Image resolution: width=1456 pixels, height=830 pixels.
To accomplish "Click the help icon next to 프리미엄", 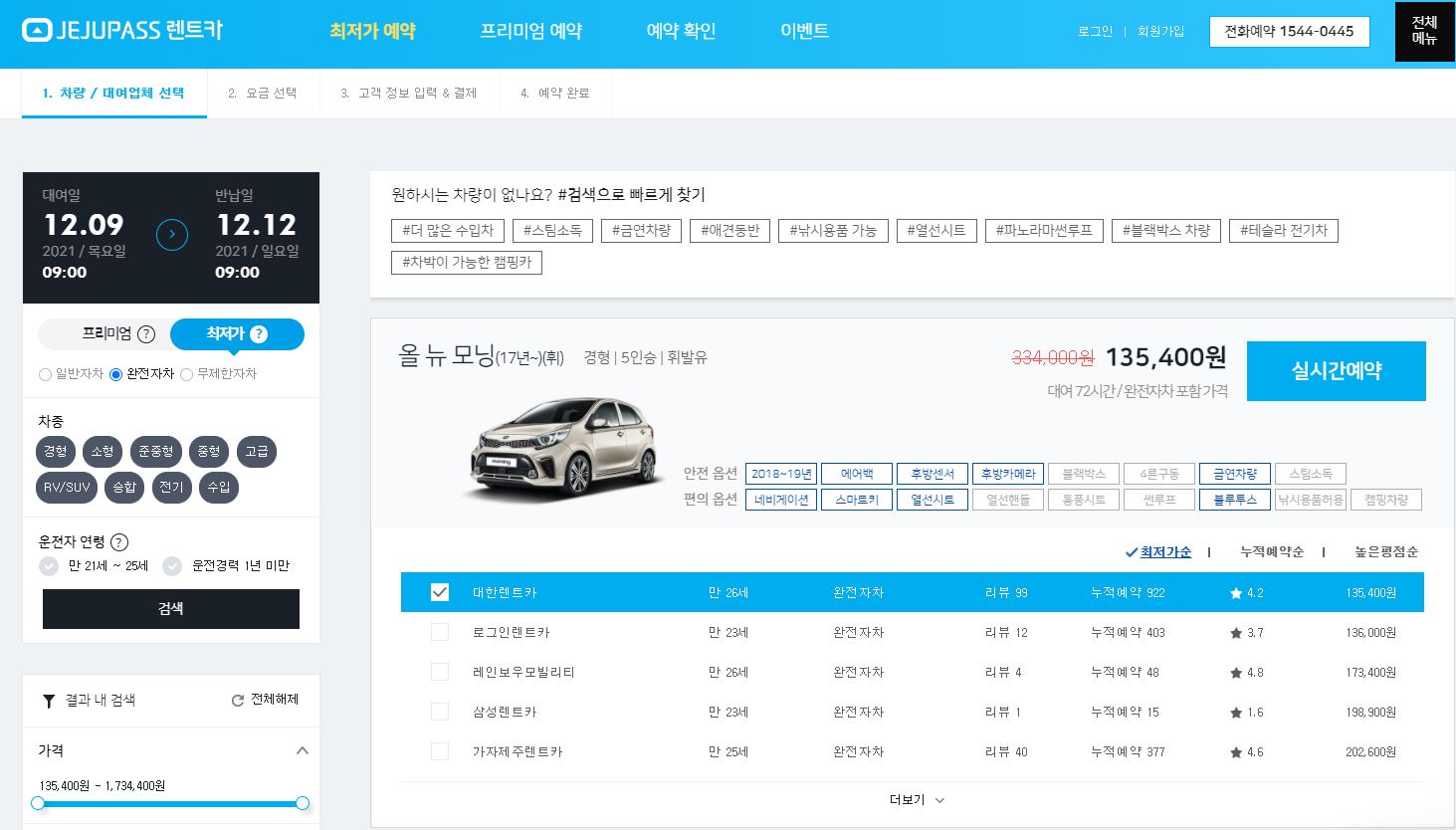I will [x=146, y=334].
